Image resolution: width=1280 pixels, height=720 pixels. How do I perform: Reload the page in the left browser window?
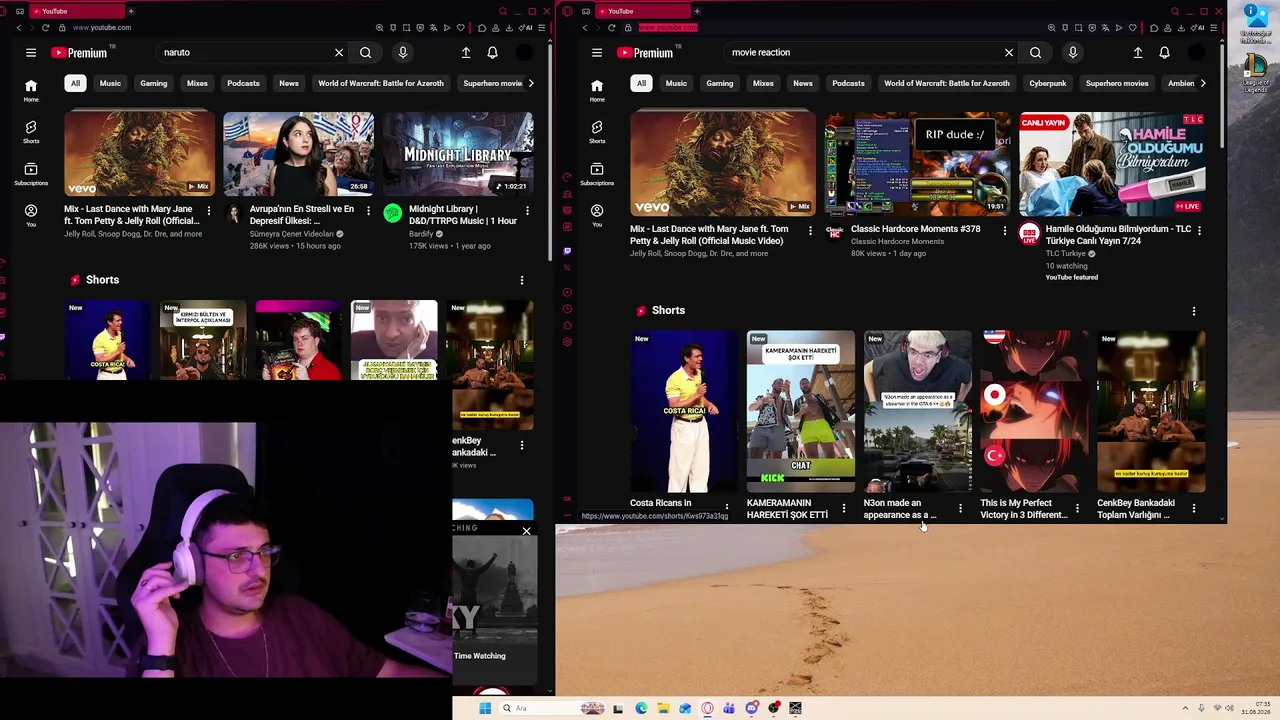click(x=45, y=28)
